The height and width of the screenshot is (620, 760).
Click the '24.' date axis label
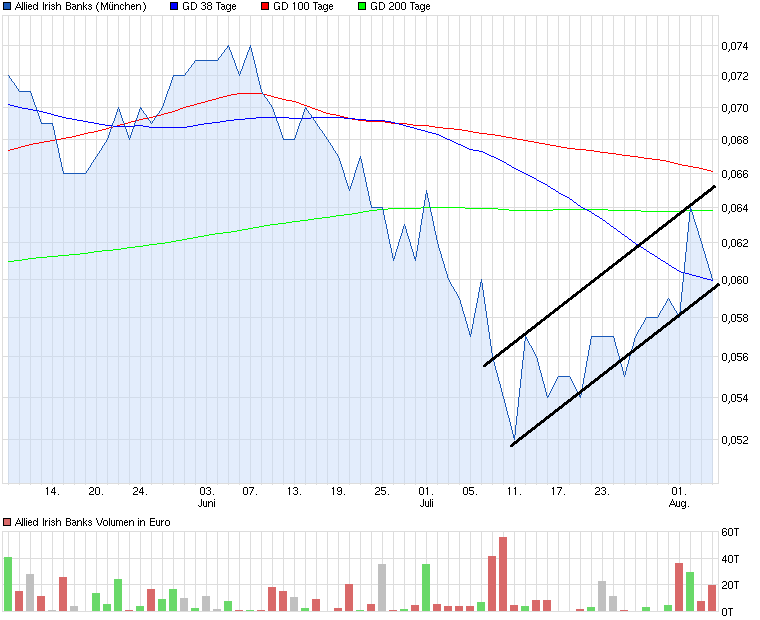tap(140, 492)
